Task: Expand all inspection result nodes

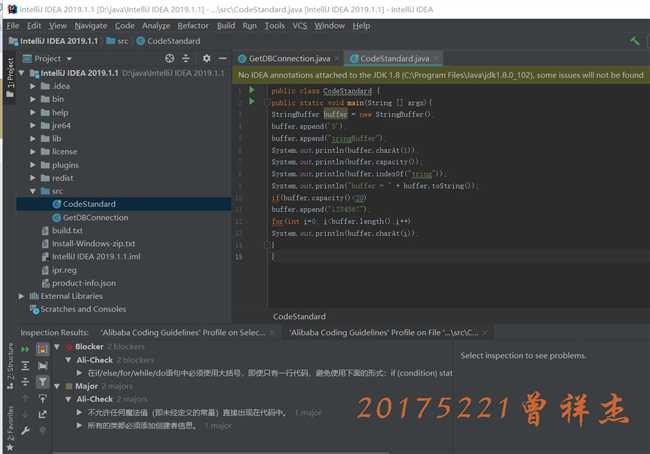Action: pyautogui.click(x=25, y=366)
